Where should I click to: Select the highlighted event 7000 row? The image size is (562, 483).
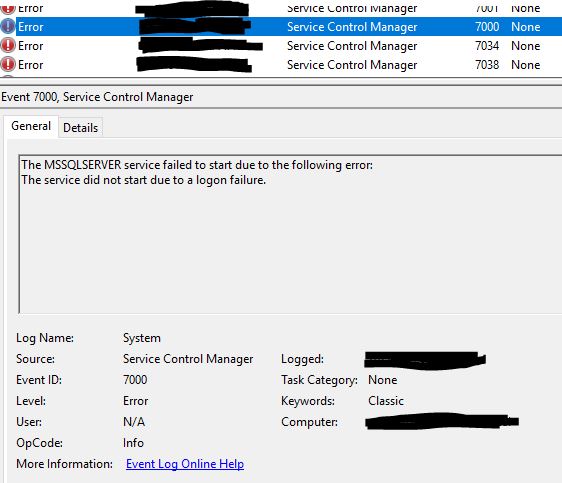[x=281, y=27]
